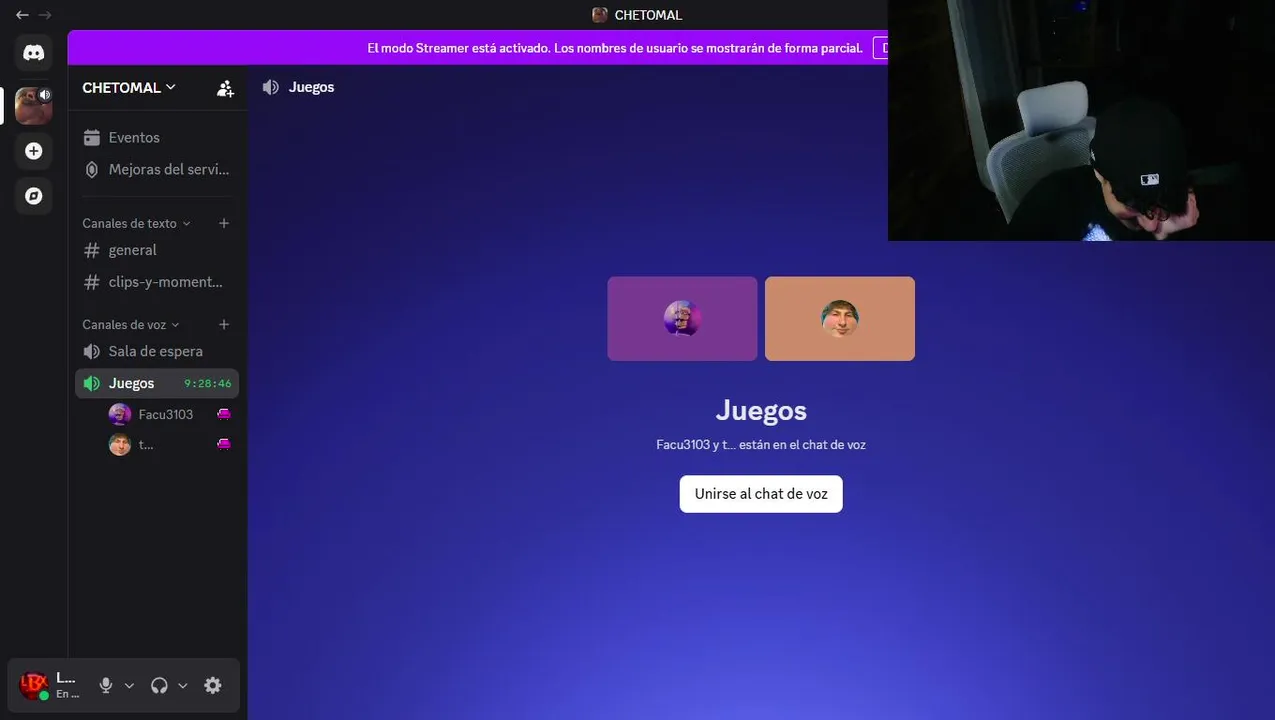Viewport: 1275px width, 720px height.
Task: Open the Discover servers compass icon
Action: pyautogui.click(x=33, y=196)
